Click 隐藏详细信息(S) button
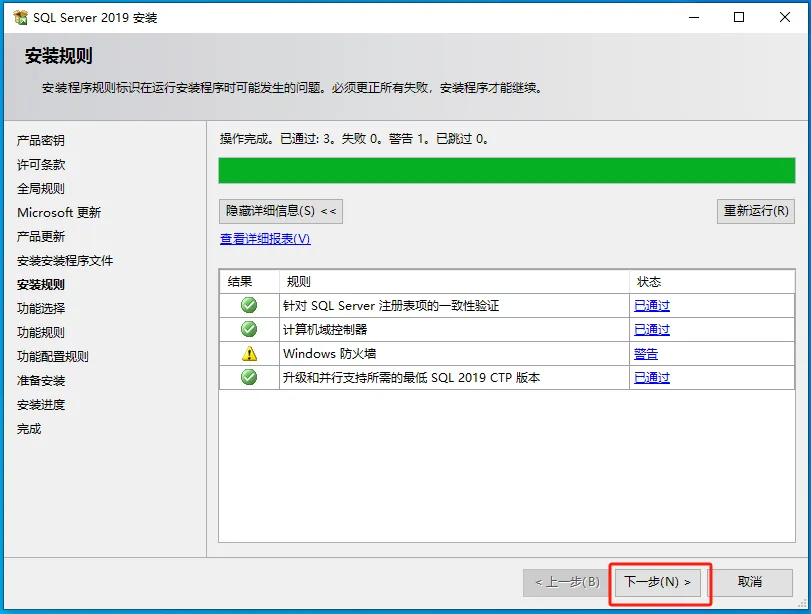Viewport: 811px width, 614px height. point(281,211)
